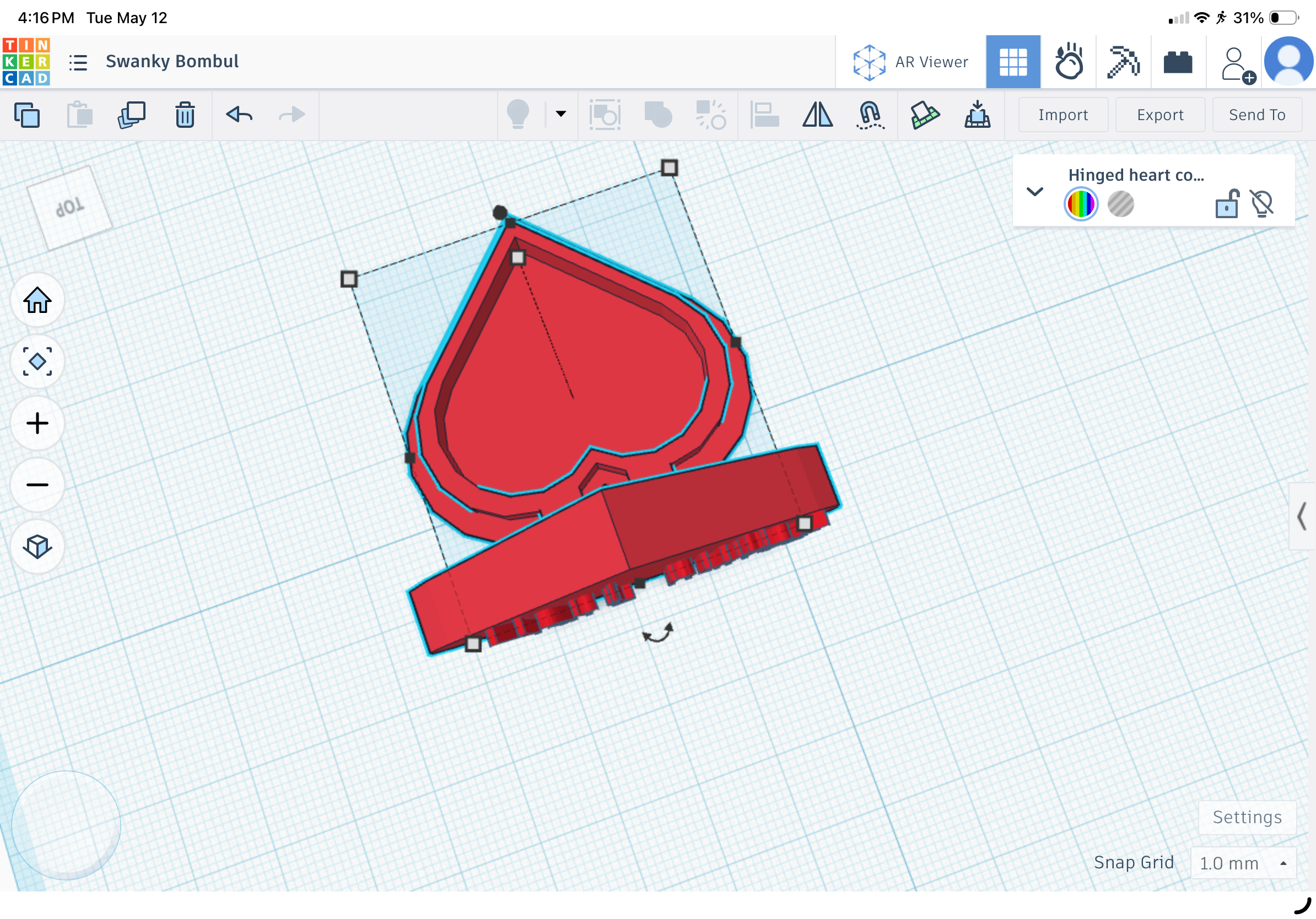
Task: Choose the Solid multicolor swatch
Action: pyautogui.click(x=1081, y=204)
